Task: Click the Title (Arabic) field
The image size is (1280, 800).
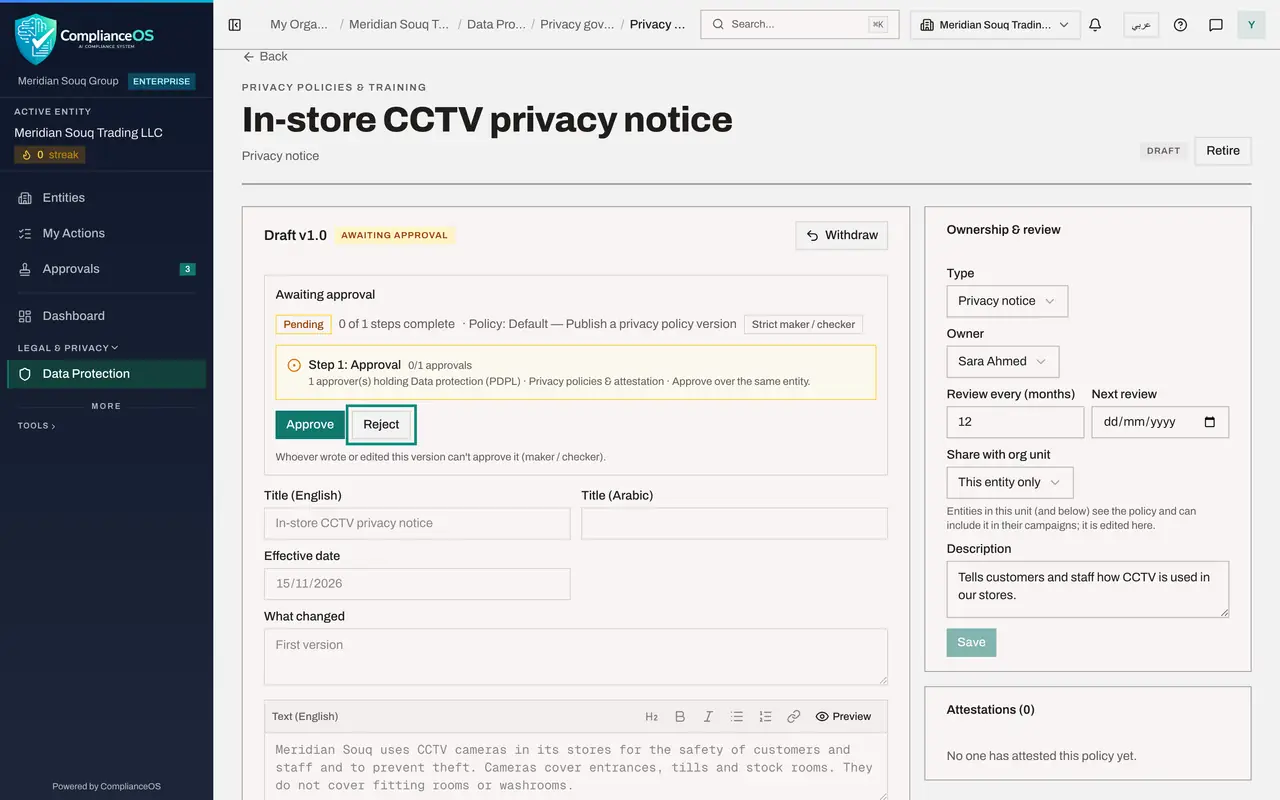Action: (734, 524)
